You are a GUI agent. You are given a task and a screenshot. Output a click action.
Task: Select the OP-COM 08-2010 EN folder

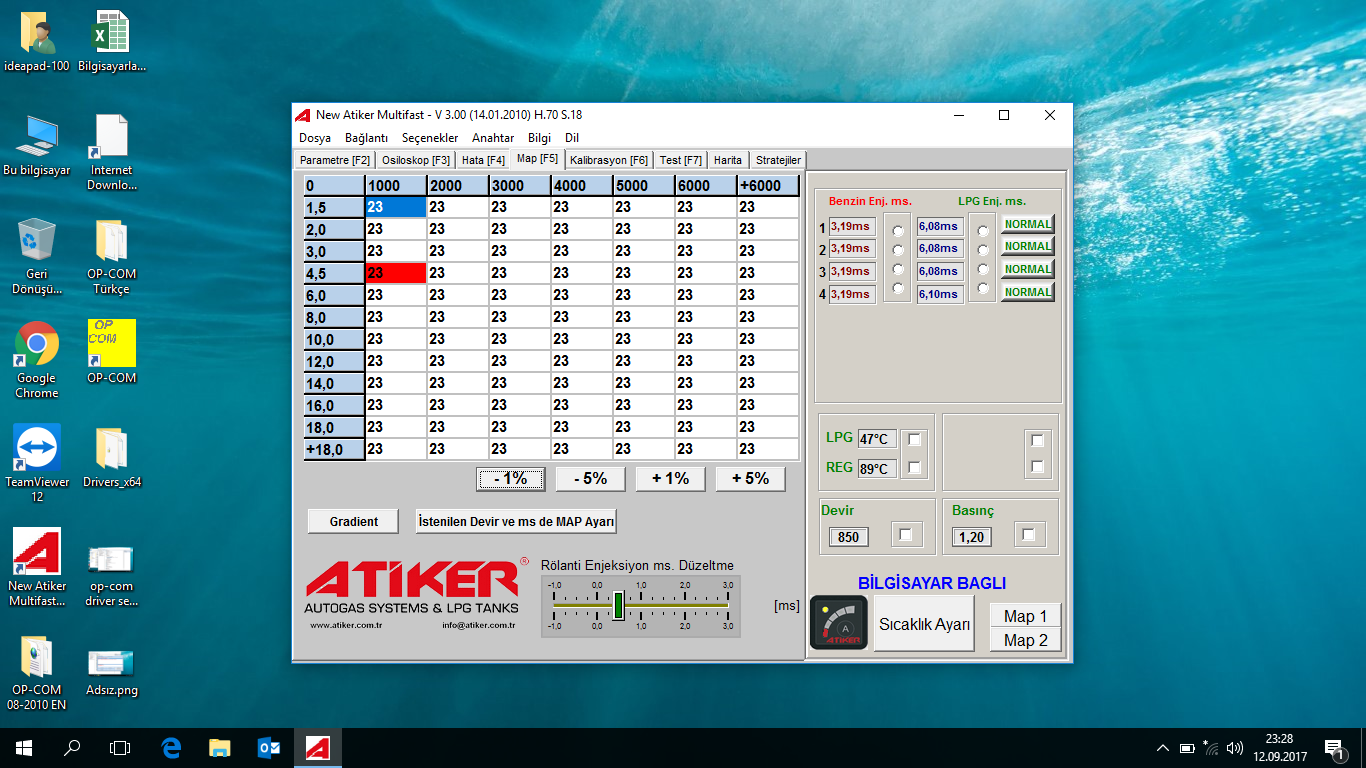point(37,656)
